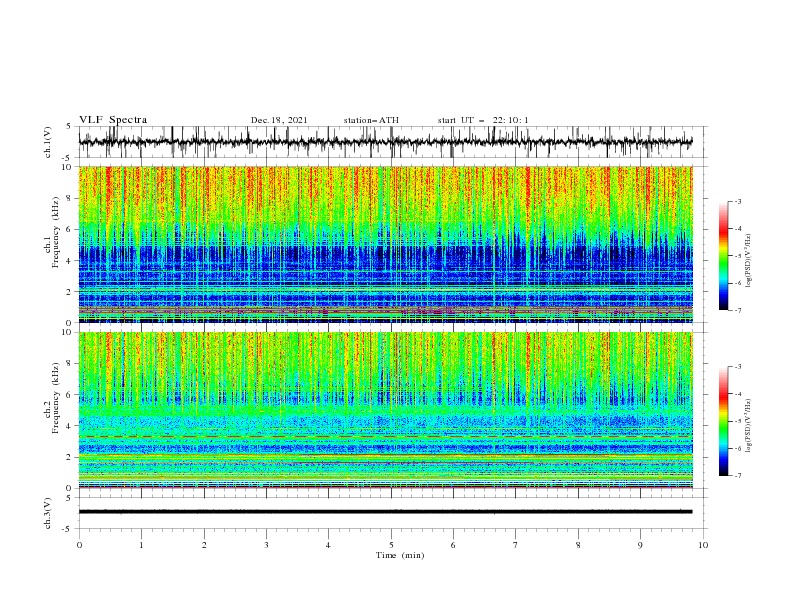Click the ch.1 "Frequency (kHz)" axis title
This screenshot has width=792, height=612.
56,233
